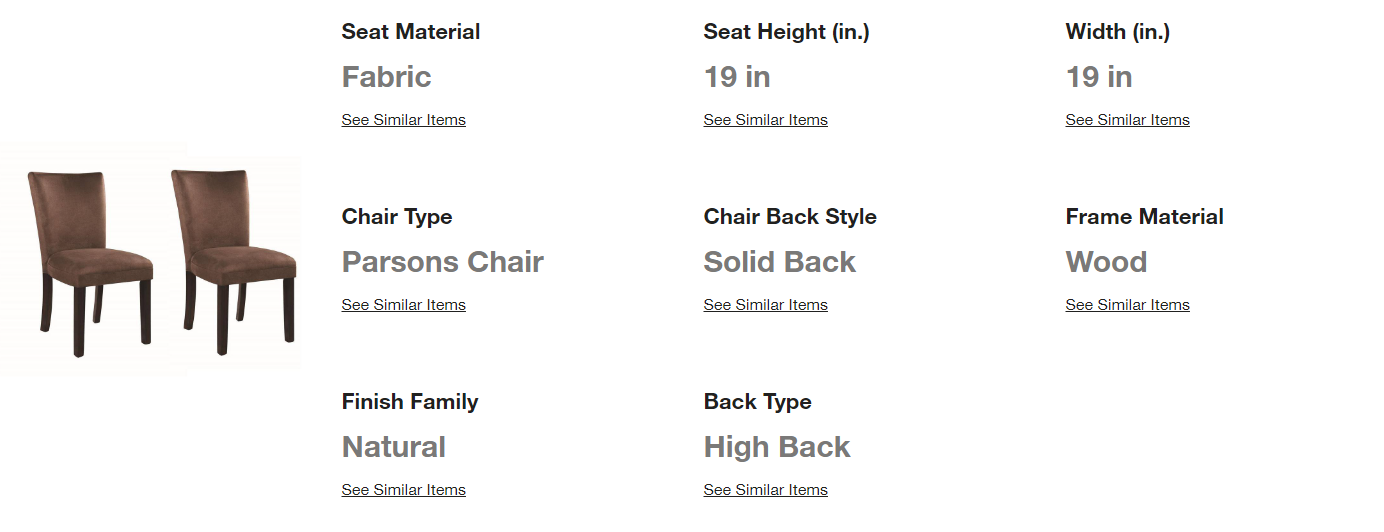1384x532 pixels.
Task: Follow See Similar Items link below Width
Action: pyautogui.click(x=1127, y=120)
